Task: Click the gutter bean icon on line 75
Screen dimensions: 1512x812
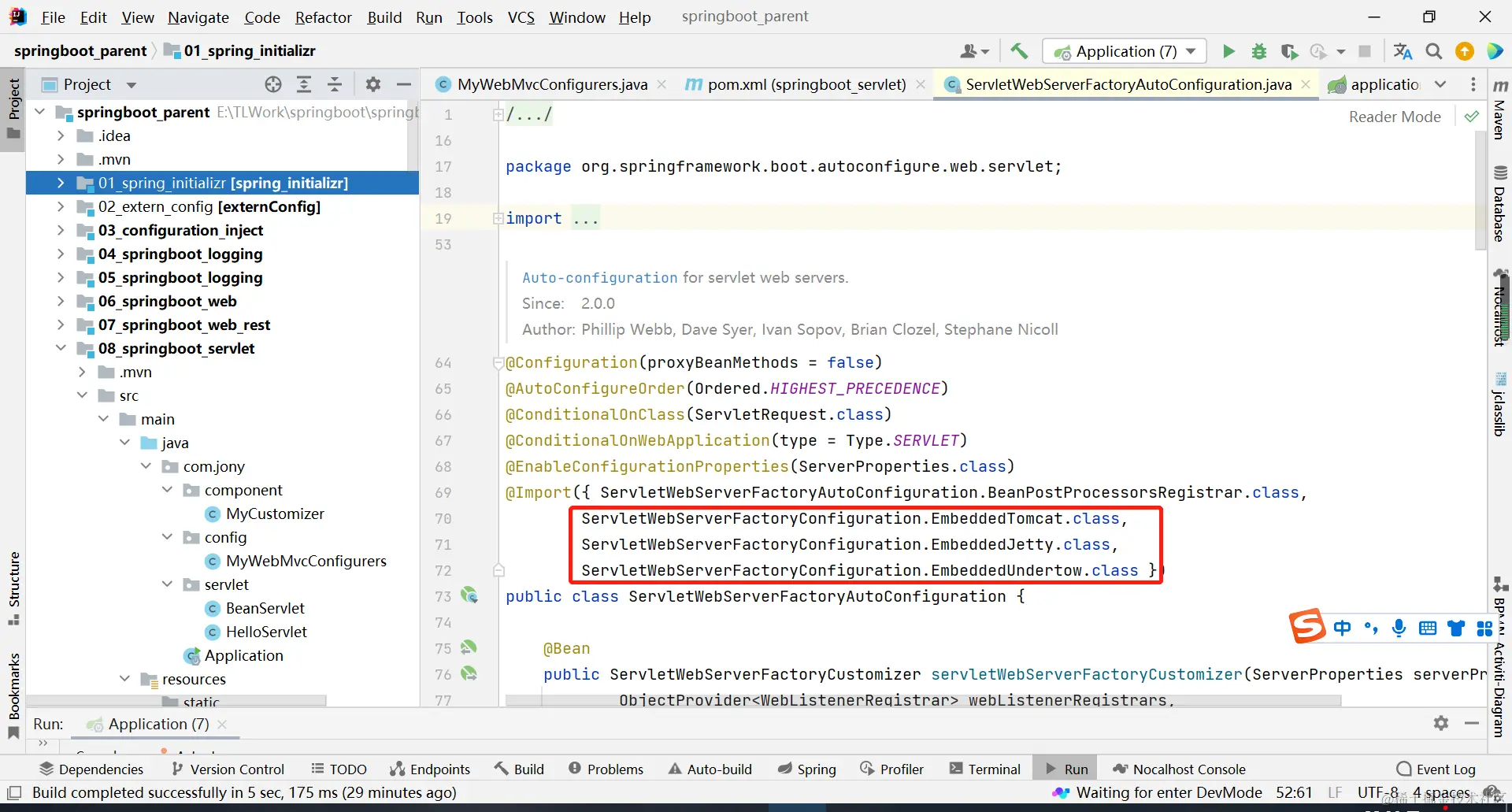Action: [469, 647]
